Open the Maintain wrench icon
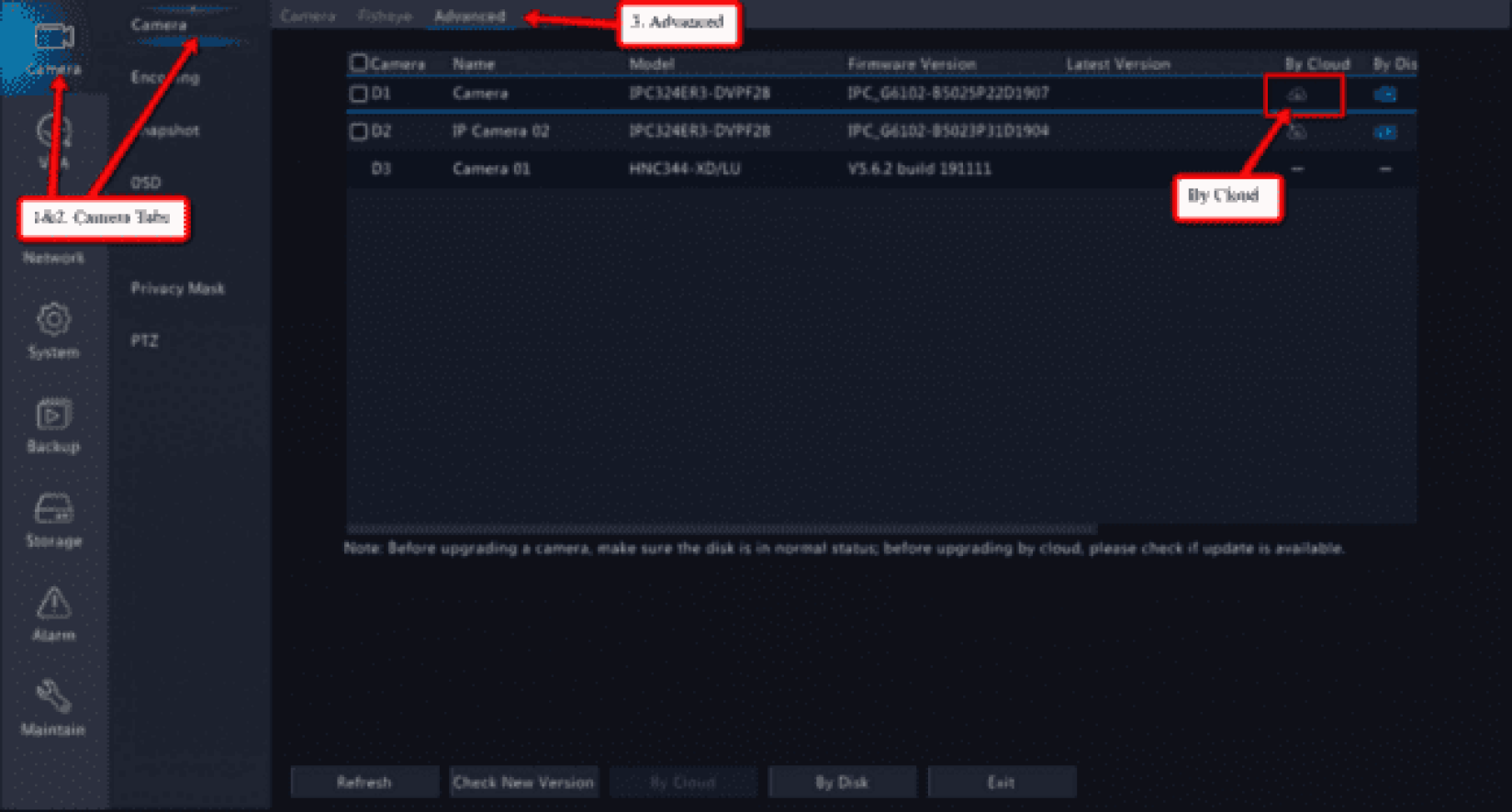 coord(53,698)
